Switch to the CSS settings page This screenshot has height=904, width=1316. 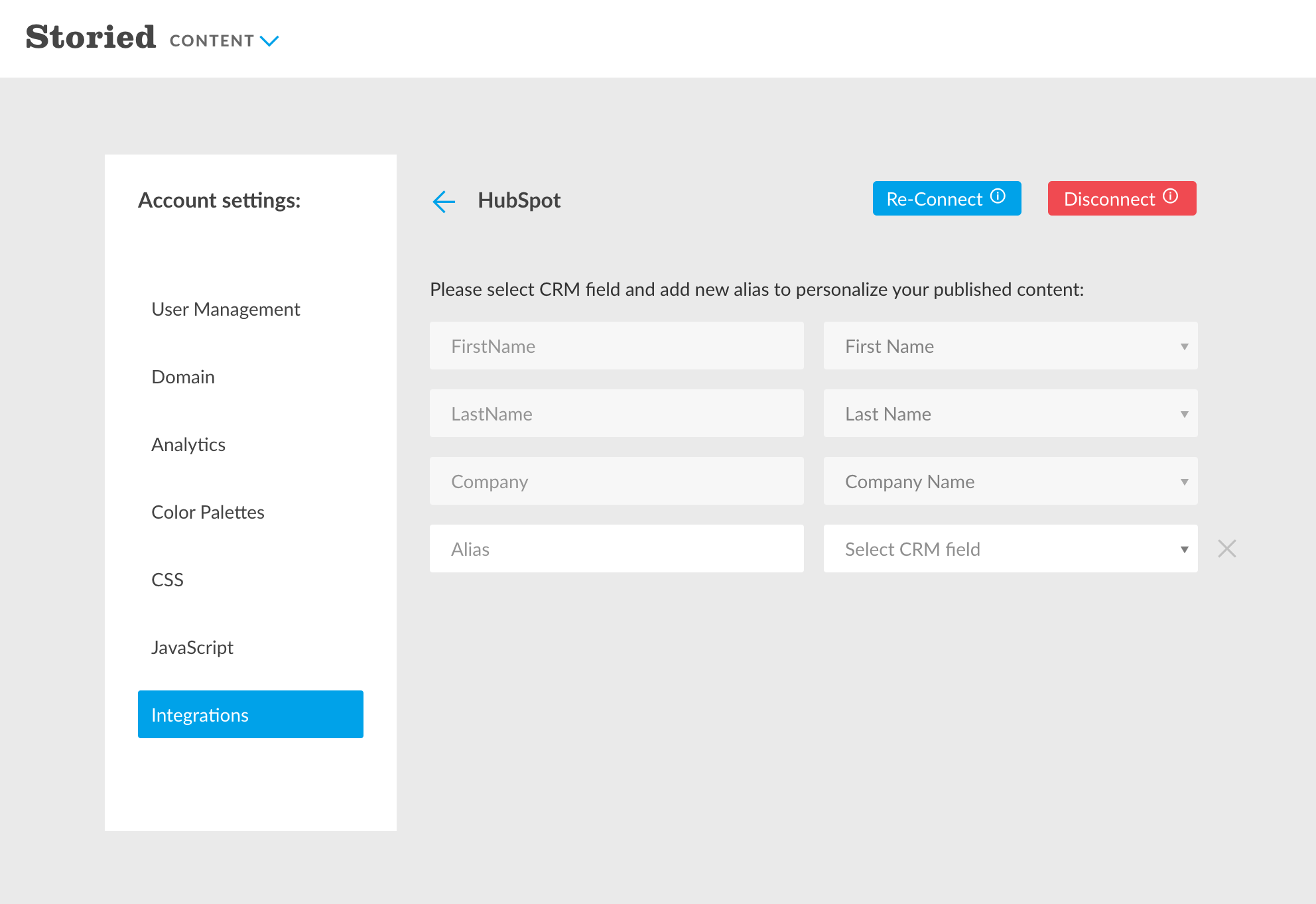pyautogui.click(x=167, y=580)
